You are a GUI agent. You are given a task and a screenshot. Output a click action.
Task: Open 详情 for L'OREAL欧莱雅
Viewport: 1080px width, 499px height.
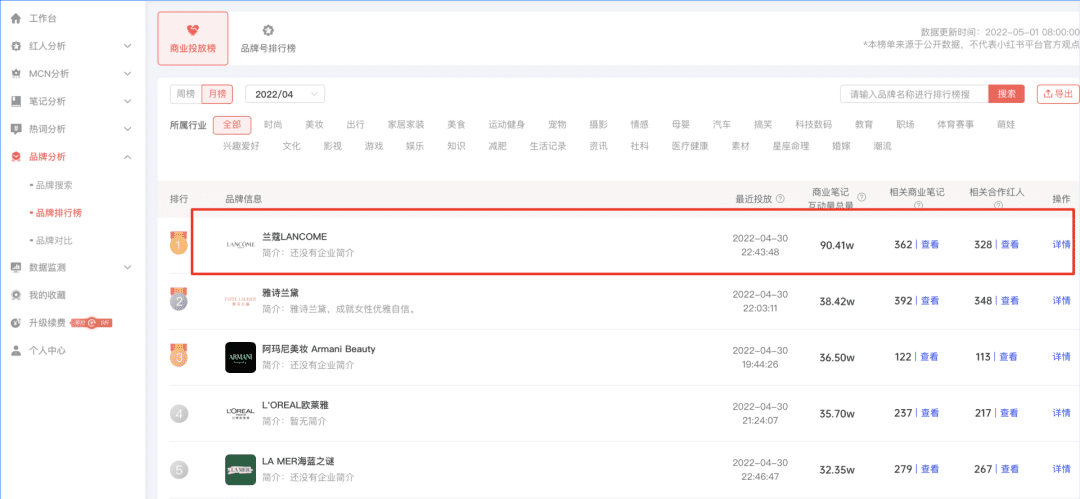[1061, 413]
